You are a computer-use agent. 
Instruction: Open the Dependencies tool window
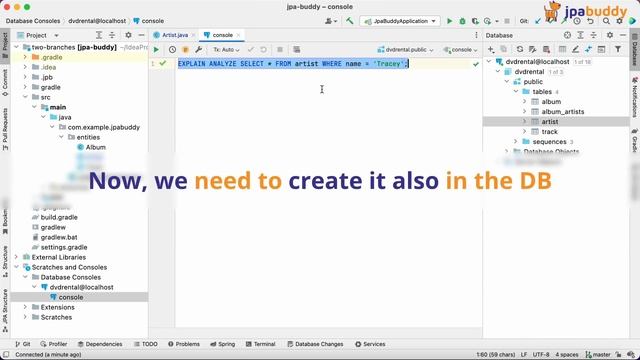(100, 344)
